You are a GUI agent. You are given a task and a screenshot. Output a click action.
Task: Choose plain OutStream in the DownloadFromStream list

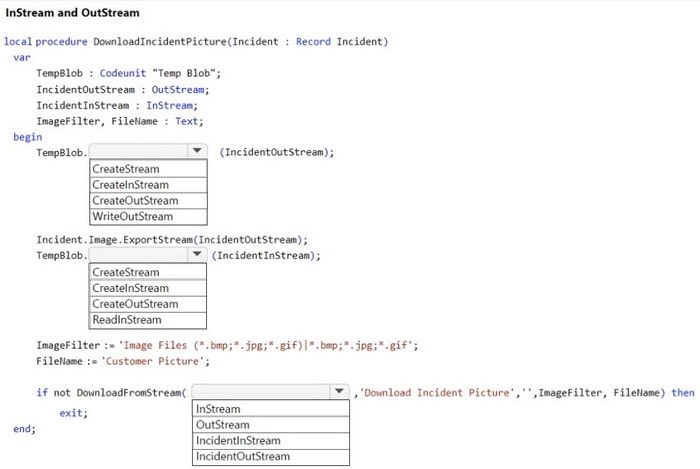223,425
